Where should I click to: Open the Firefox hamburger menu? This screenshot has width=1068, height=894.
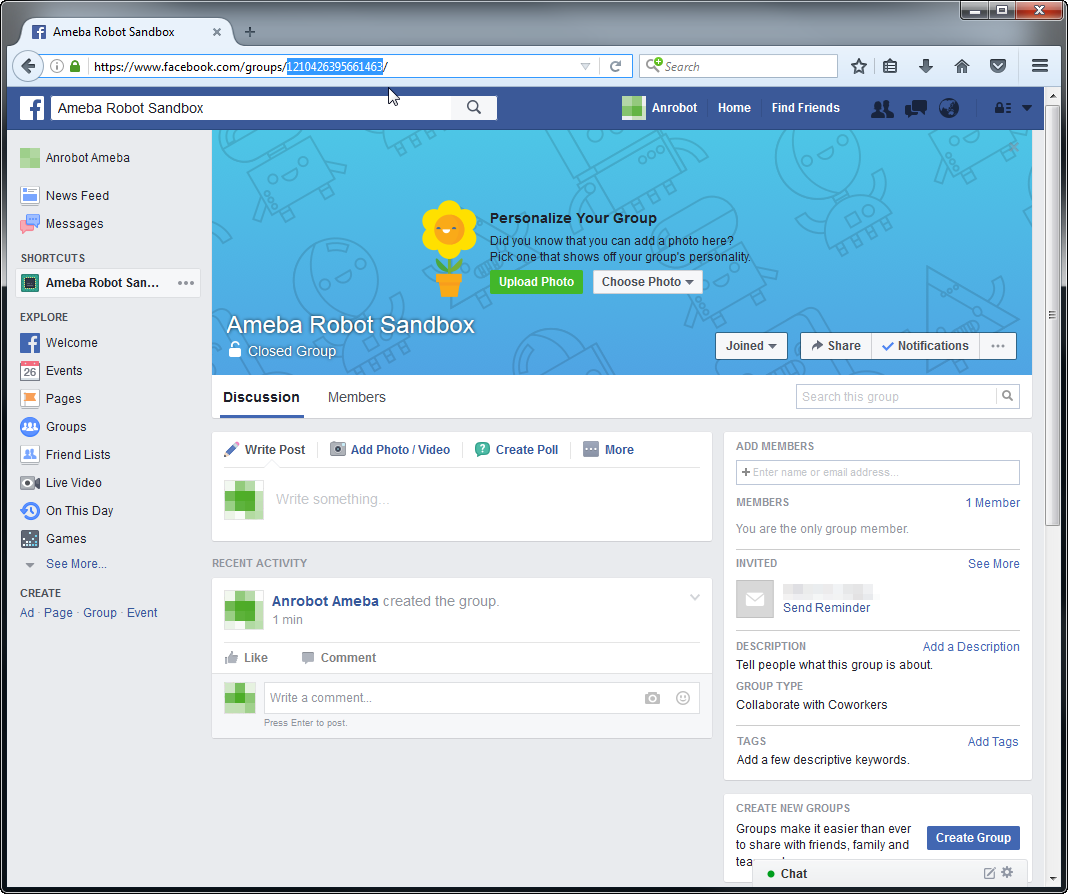tap(1039, 66)
